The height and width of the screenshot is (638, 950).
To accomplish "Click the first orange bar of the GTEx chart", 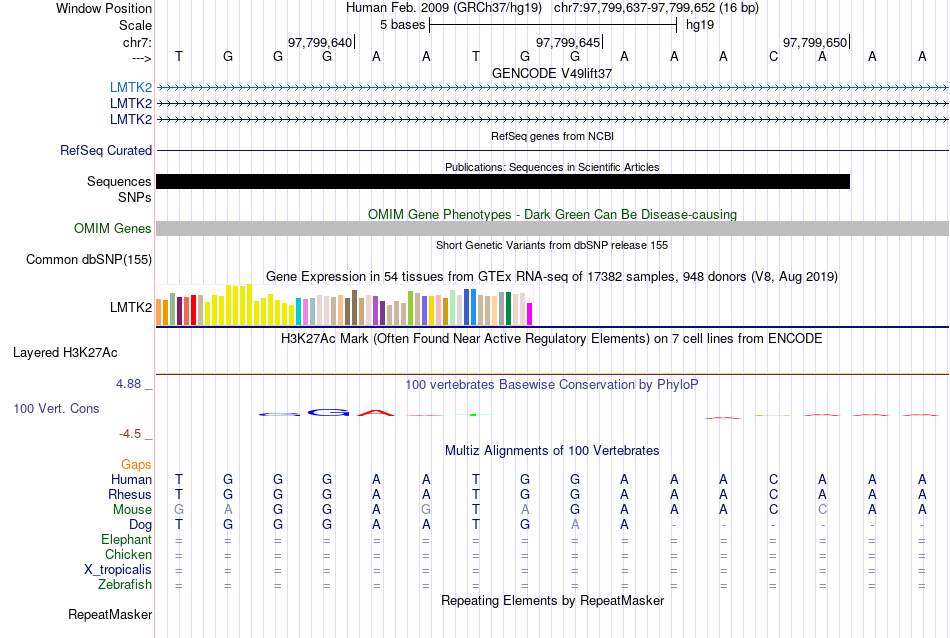I will click(159, 312).
